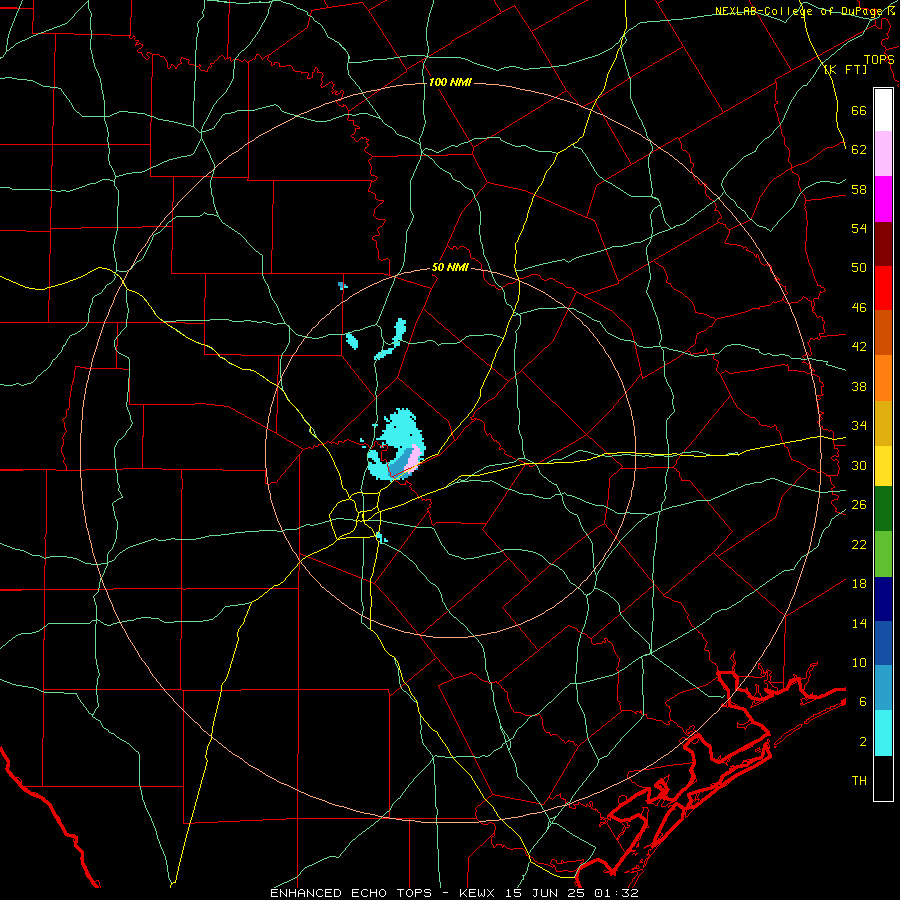Click the legend value 58
The width and height of the screenshot is (900, 900).
coord(859,189)
